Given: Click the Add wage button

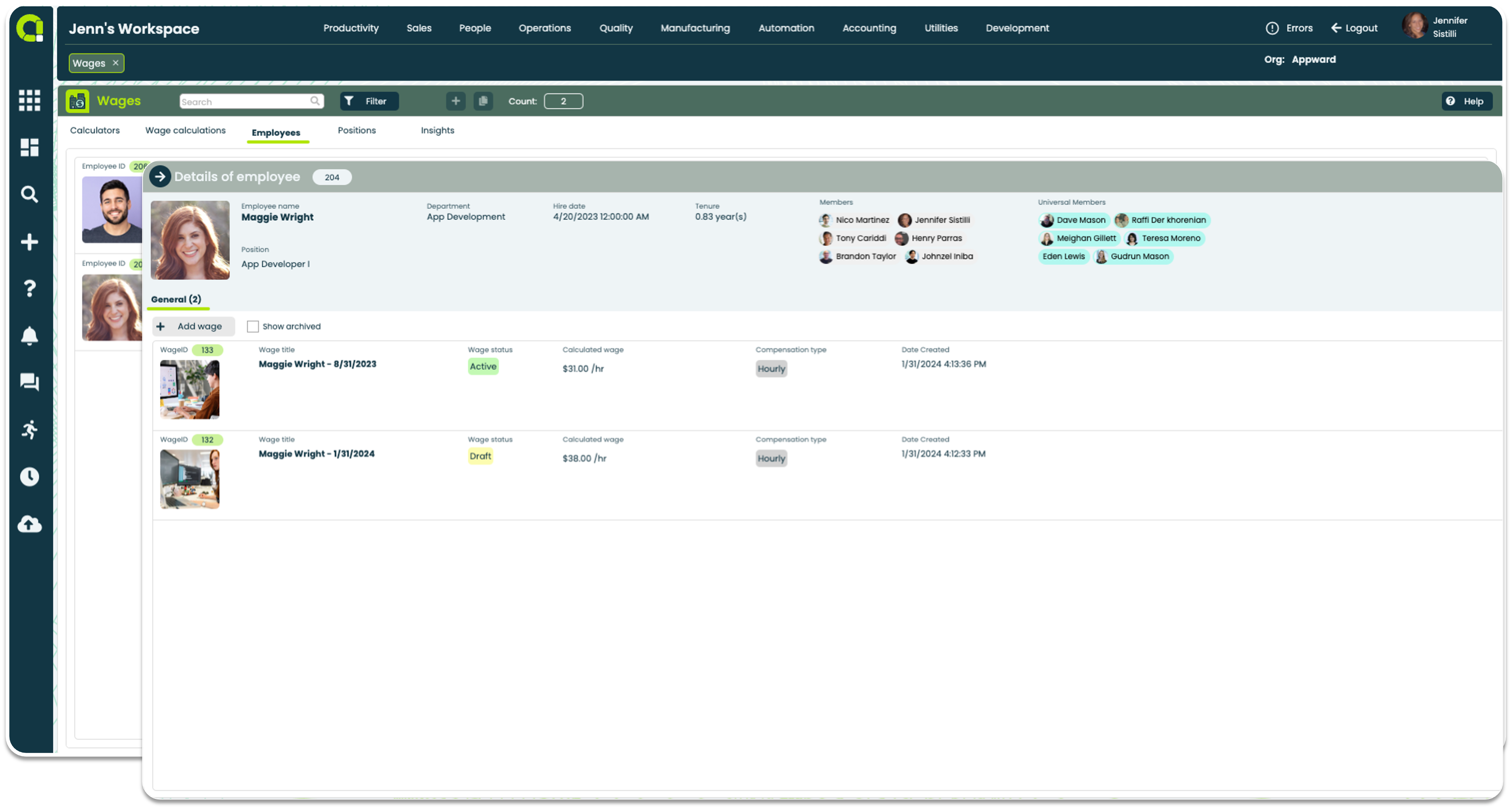Looking at the screenshot, I should [x=193, y=326].
